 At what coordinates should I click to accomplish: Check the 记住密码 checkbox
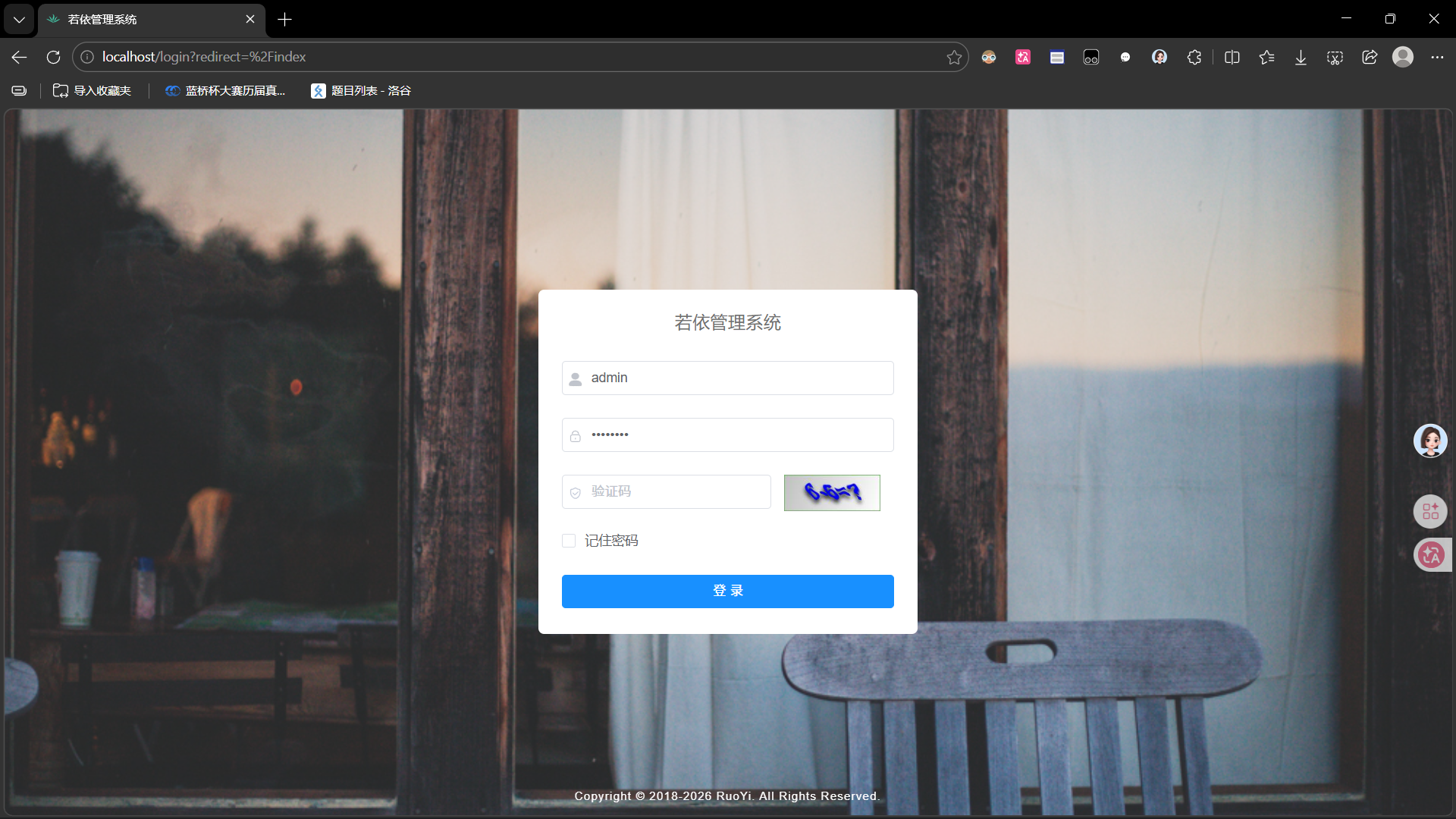569,541
